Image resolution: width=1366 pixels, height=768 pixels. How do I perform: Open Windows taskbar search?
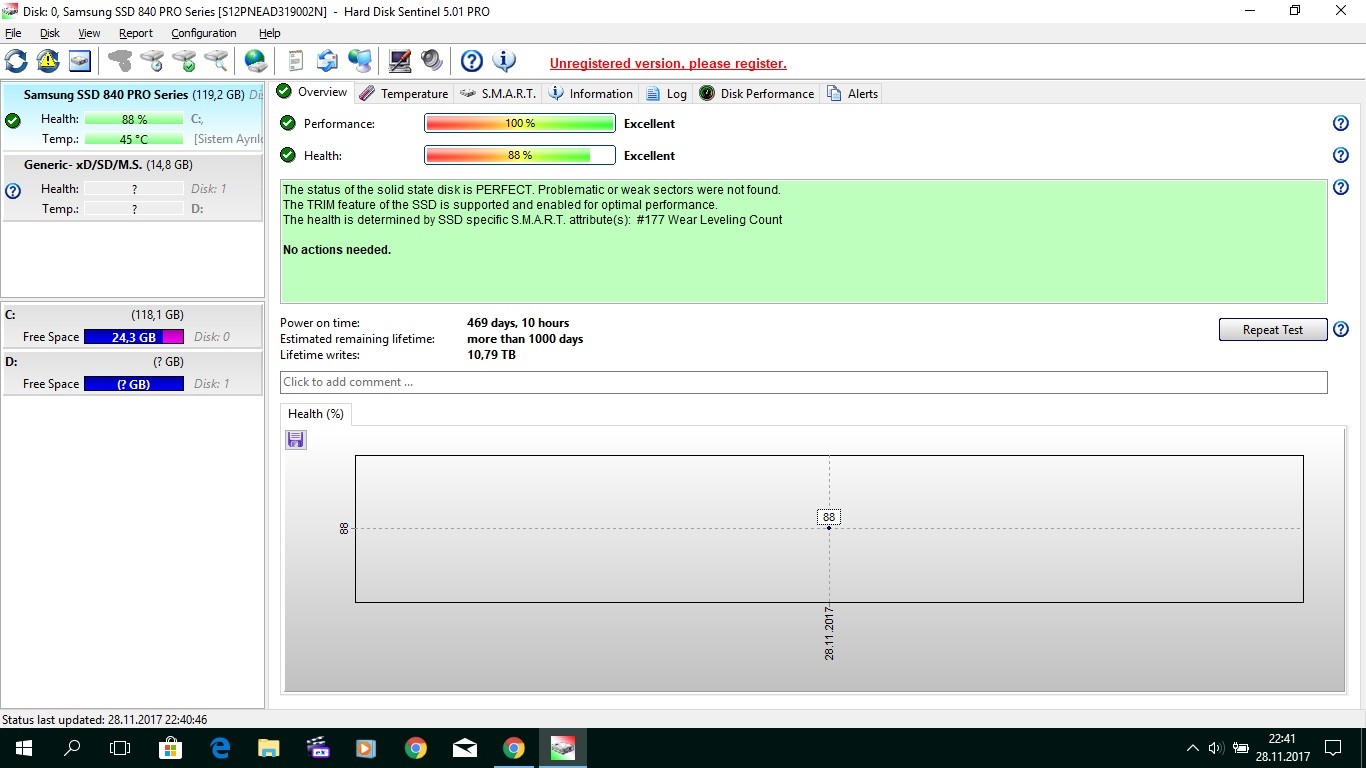coord(72,748)
